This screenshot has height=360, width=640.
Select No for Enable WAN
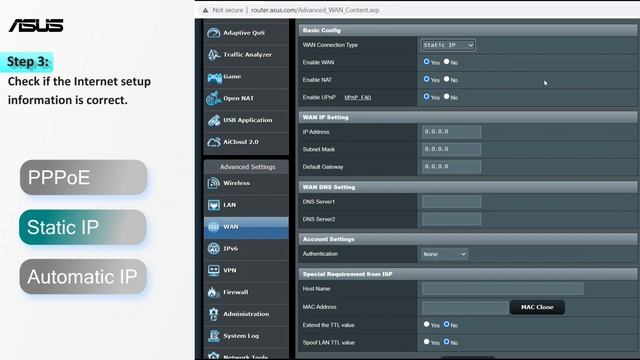447,62
